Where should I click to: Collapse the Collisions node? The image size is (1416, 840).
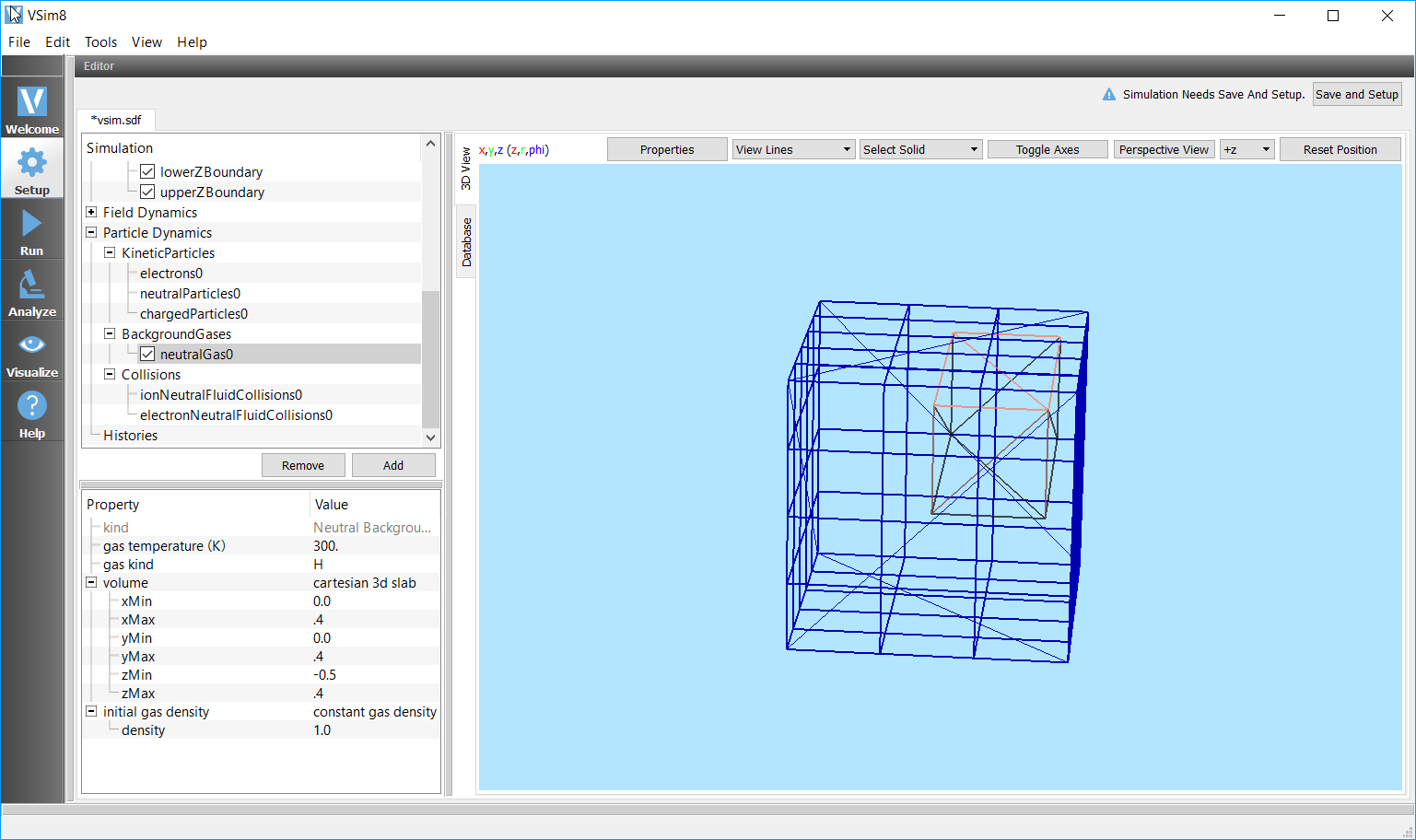click(x=110, y=374)
